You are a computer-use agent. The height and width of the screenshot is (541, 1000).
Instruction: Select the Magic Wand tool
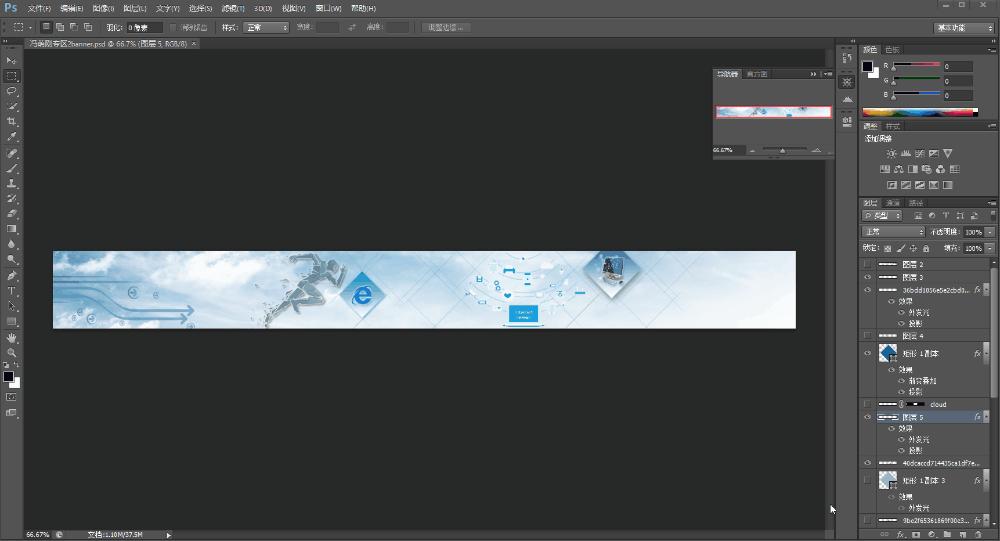pyautogui.click(x=11, y=107)
